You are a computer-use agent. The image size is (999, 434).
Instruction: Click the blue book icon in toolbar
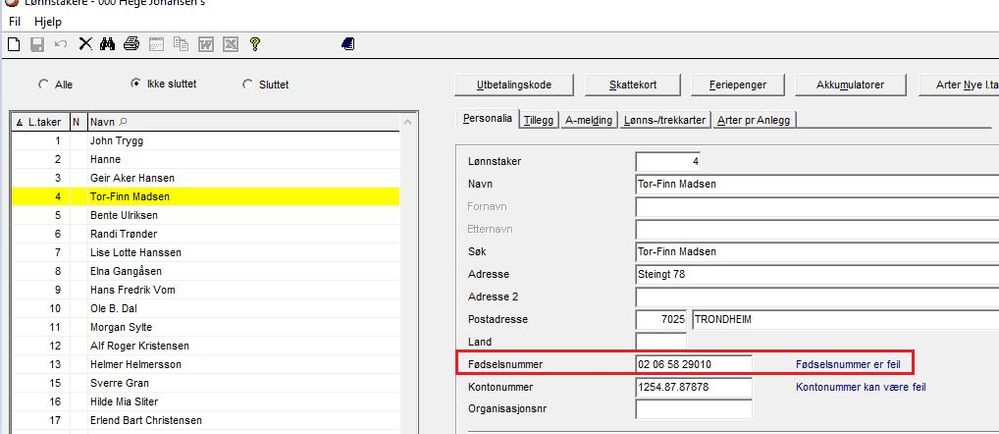(347, 44)
